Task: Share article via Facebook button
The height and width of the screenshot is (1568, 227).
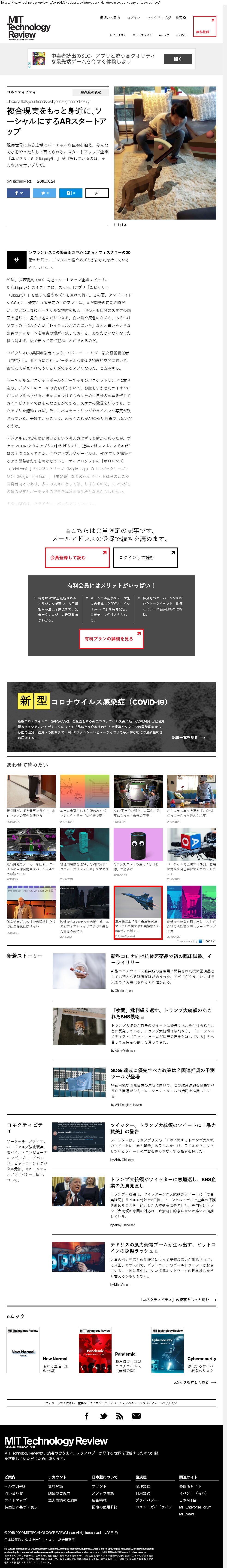Action: [18, 193]
